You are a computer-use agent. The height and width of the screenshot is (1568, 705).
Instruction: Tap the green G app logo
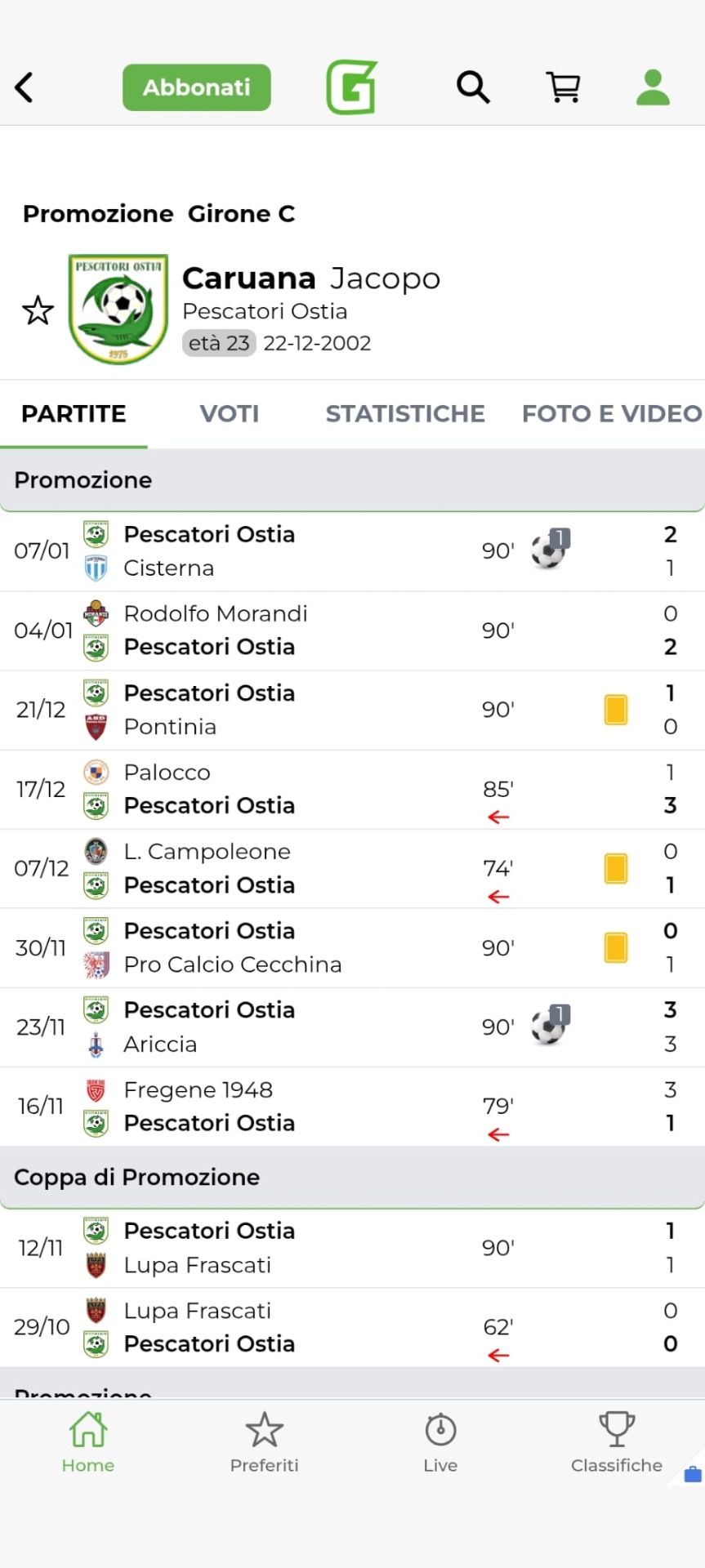pyautogui.click(x=351, y=87)
